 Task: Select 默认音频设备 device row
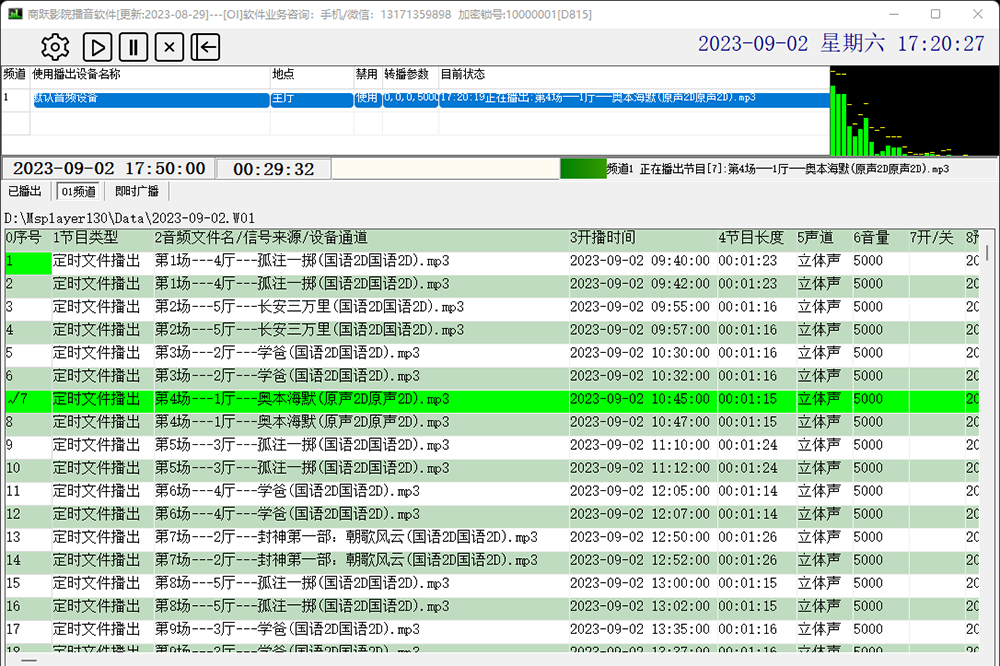point(151,99)
